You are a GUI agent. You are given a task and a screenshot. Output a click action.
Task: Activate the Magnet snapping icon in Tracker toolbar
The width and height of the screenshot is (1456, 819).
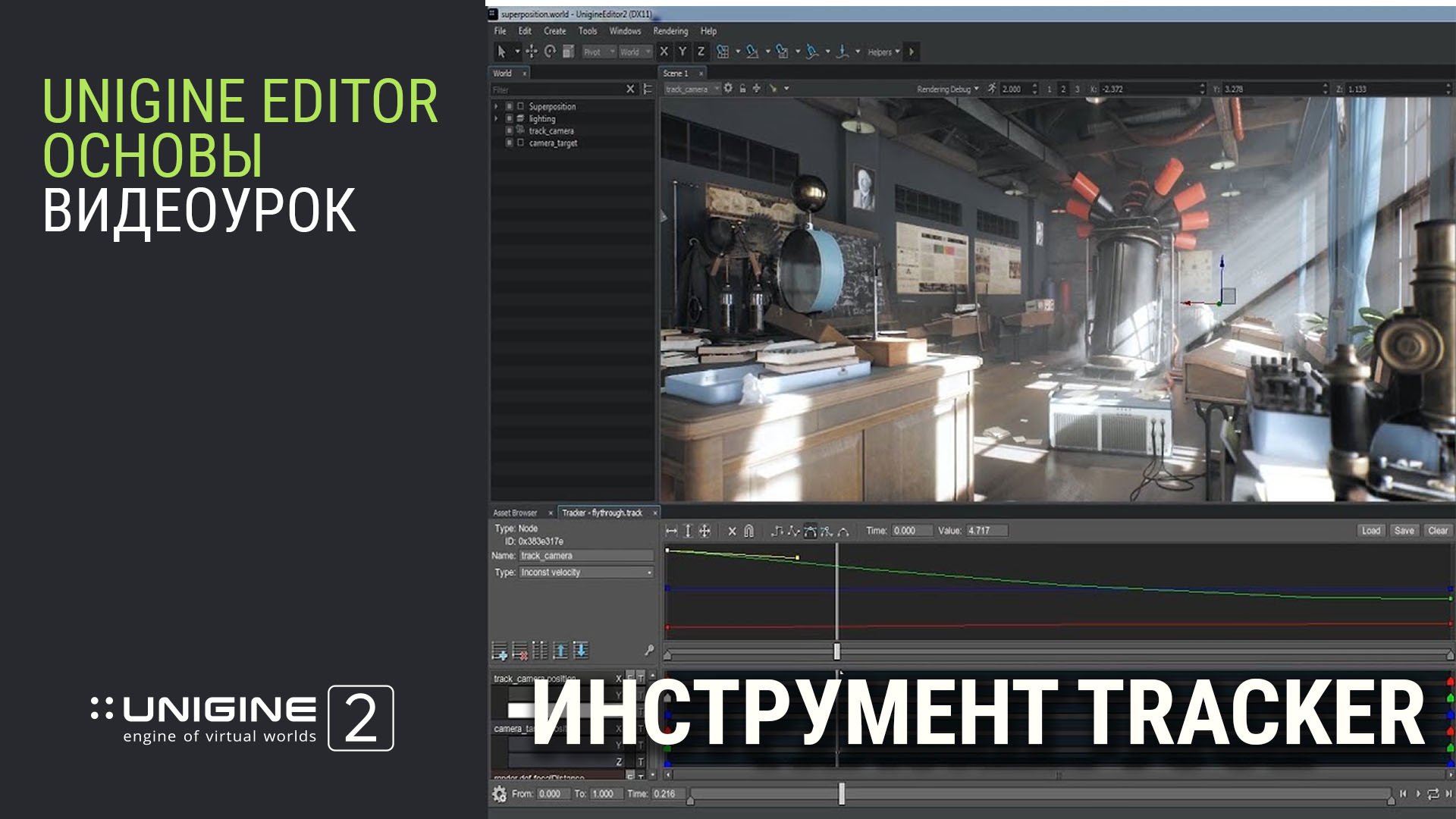click(749, 531)
